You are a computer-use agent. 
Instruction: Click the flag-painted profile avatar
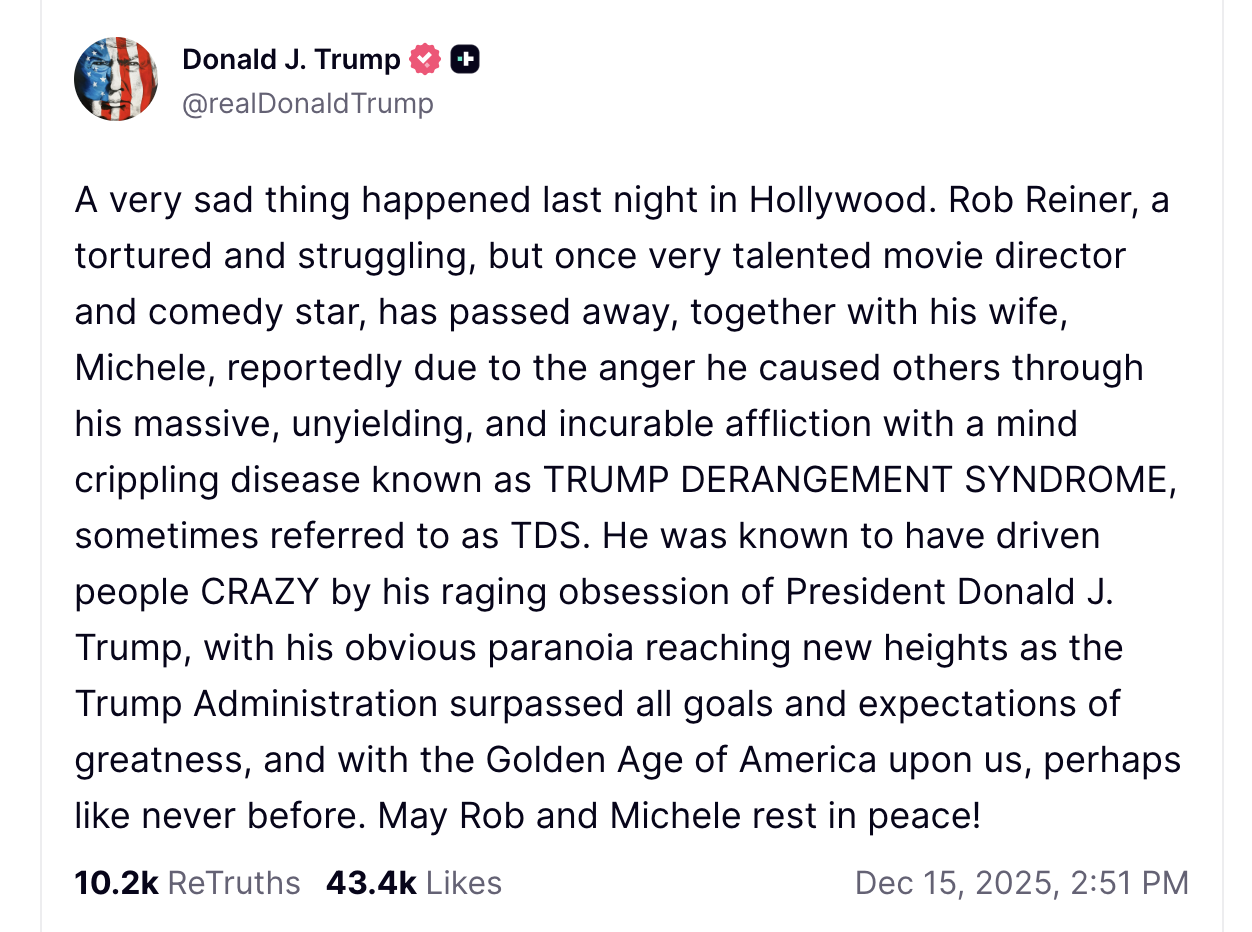[x=115, y=79]
